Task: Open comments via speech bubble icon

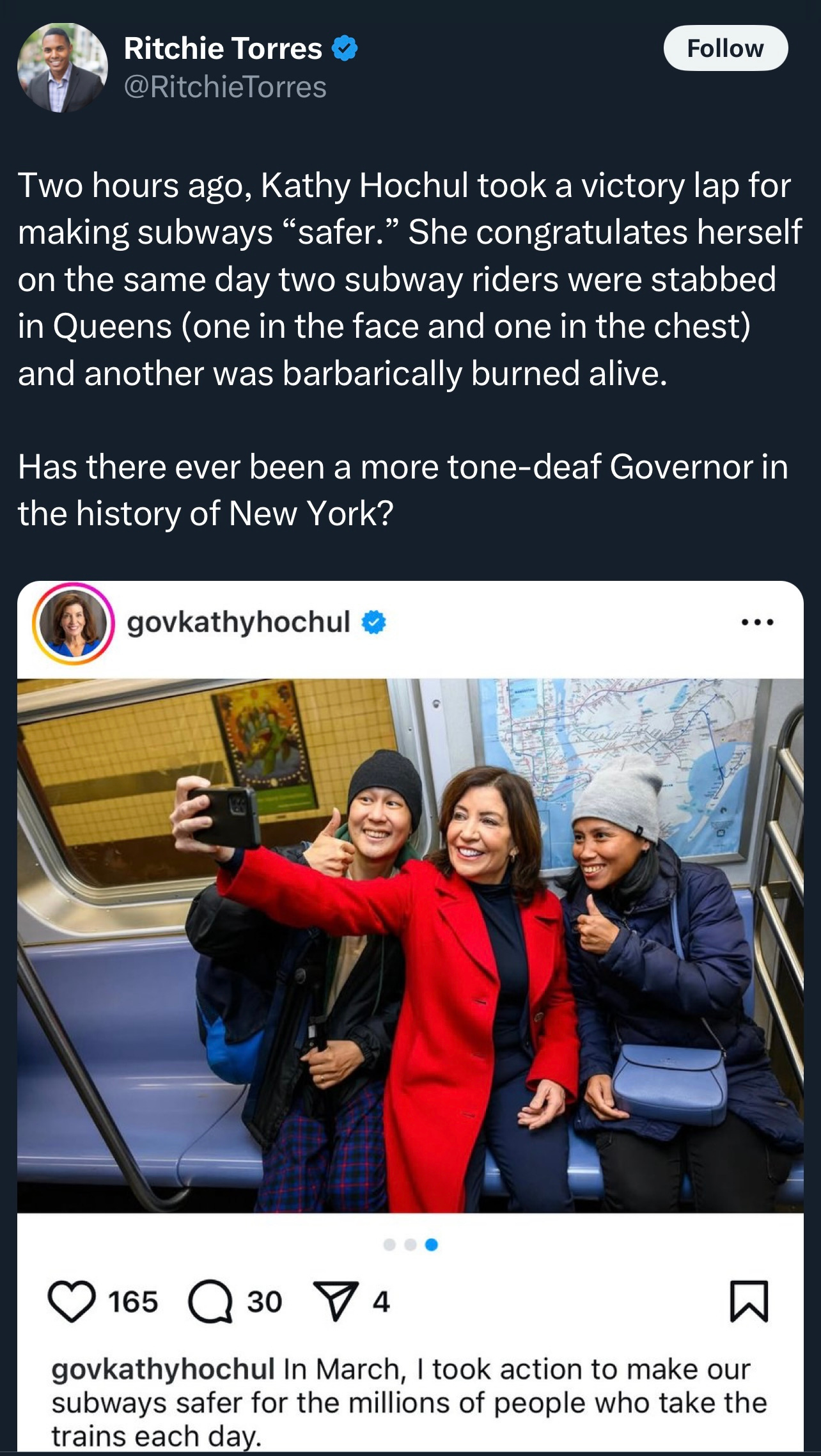Action: [x=211, y=1302]
